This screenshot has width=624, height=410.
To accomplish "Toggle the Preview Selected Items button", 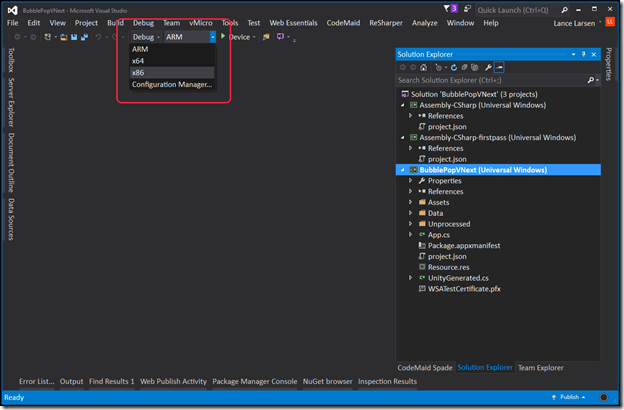I will tap(499, 68).
